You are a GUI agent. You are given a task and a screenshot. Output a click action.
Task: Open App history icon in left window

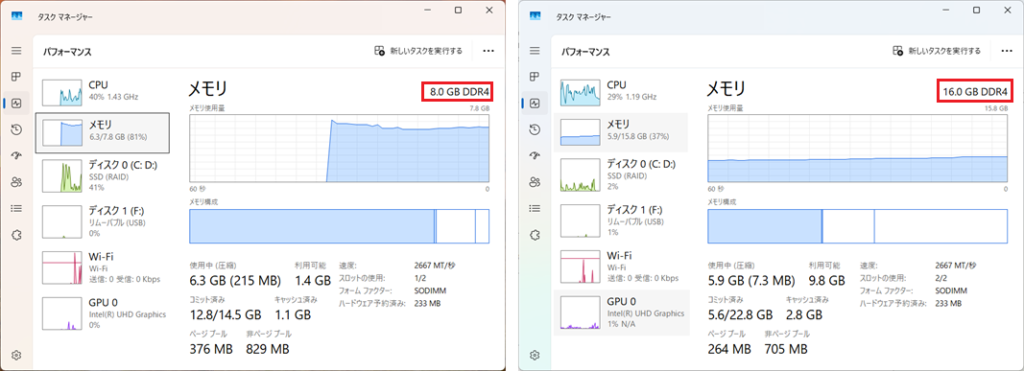click(x=16, y=130)
